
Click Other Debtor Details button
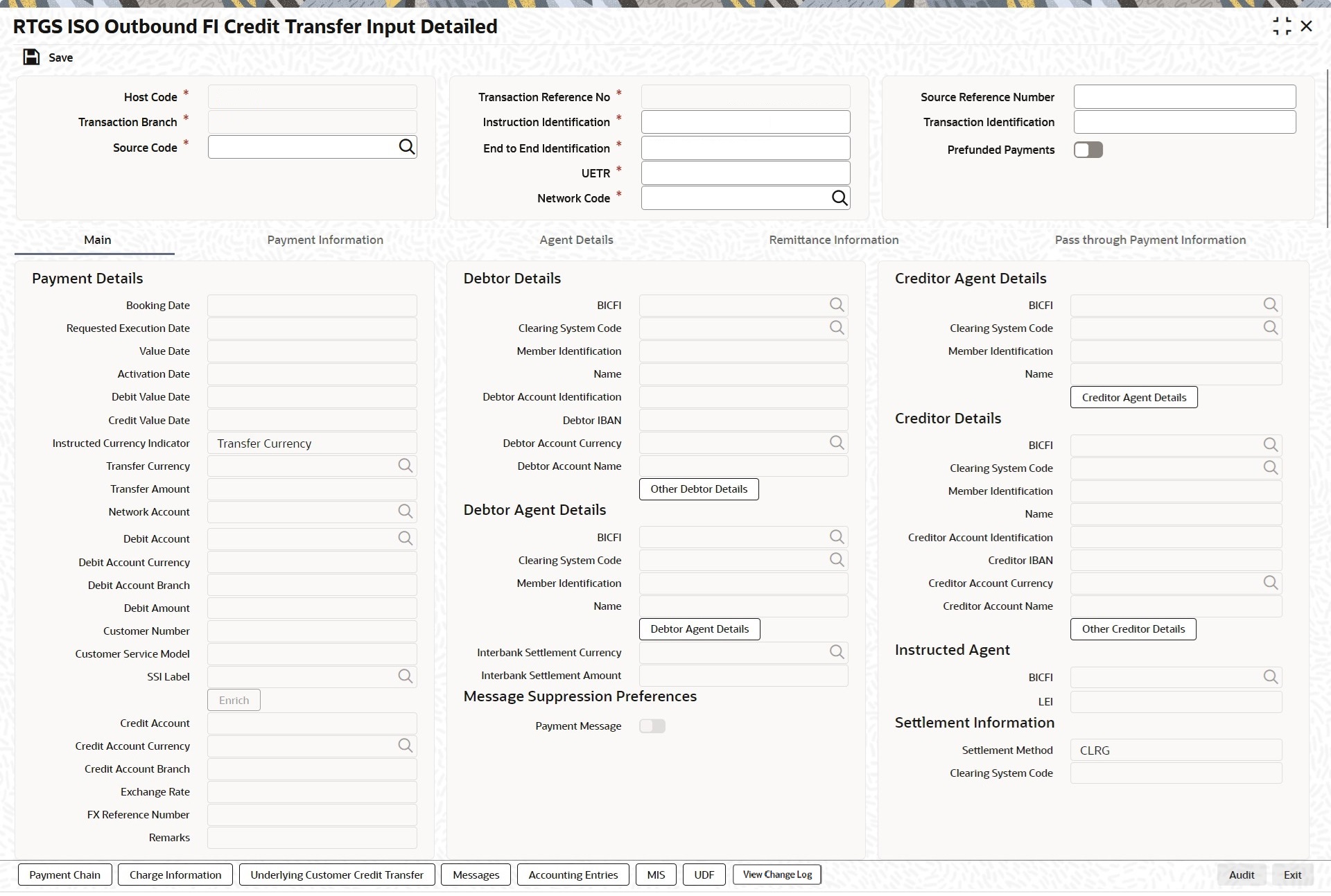tap(699, 489)
